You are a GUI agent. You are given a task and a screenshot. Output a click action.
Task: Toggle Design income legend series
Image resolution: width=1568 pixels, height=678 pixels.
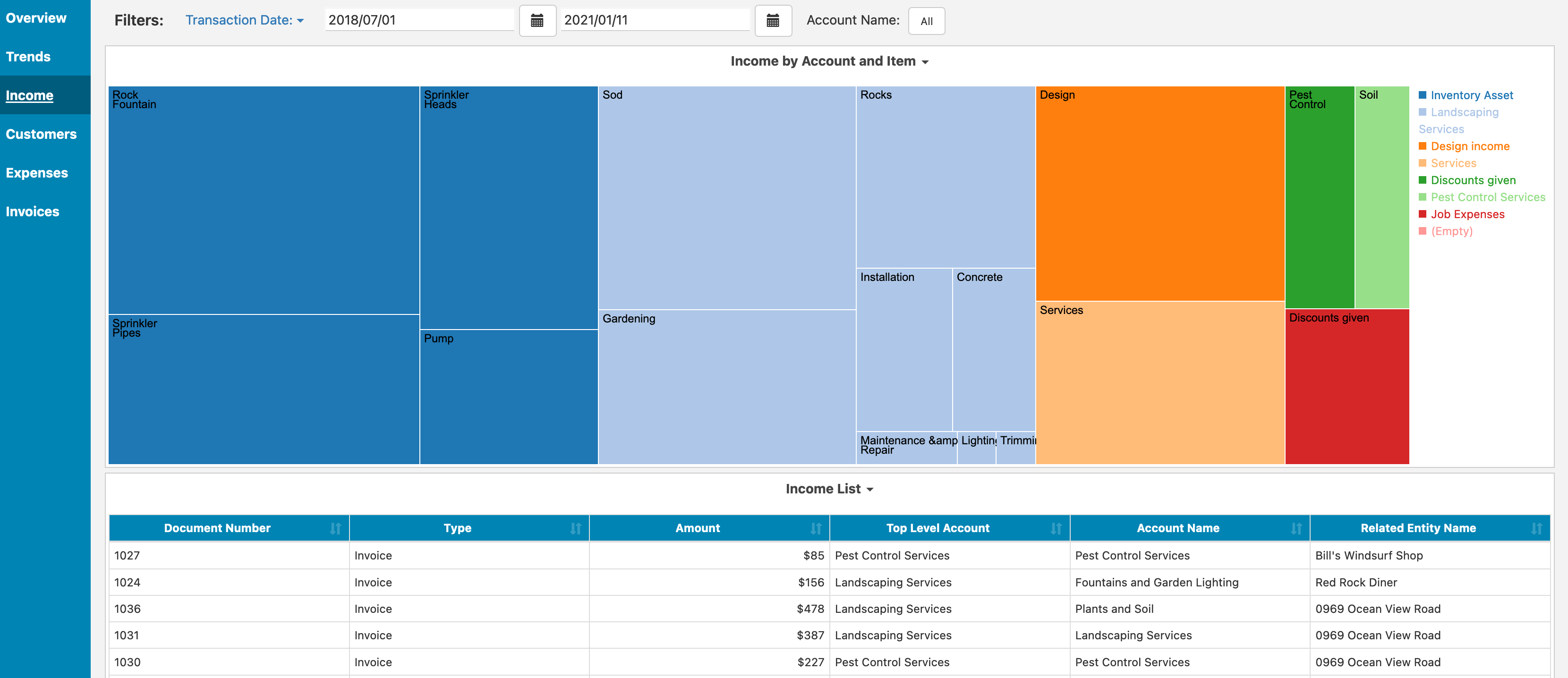click(1469, 147)
